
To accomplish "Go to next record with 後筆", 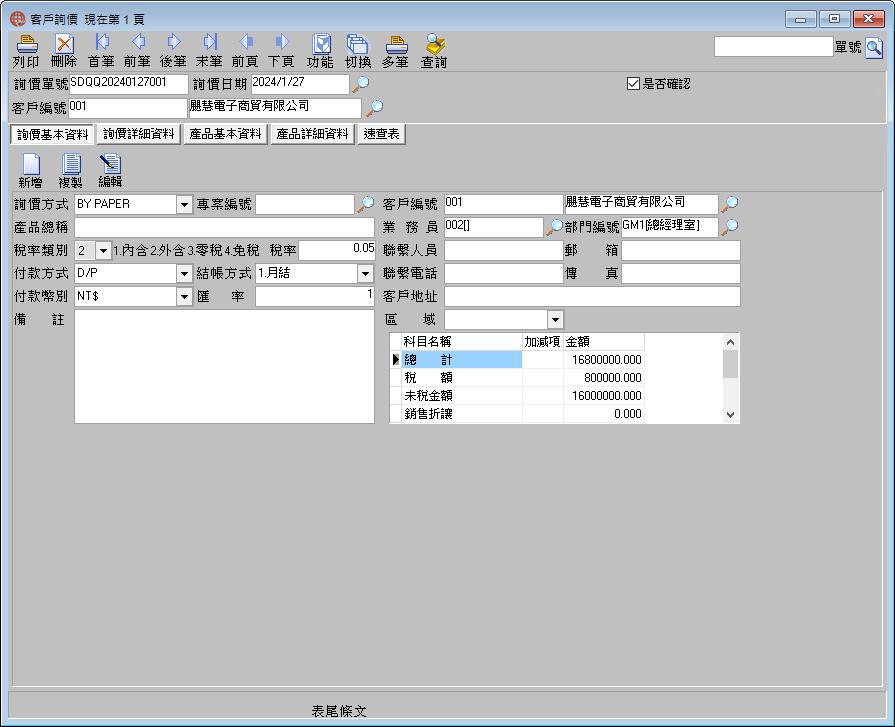I will point(173,51).
